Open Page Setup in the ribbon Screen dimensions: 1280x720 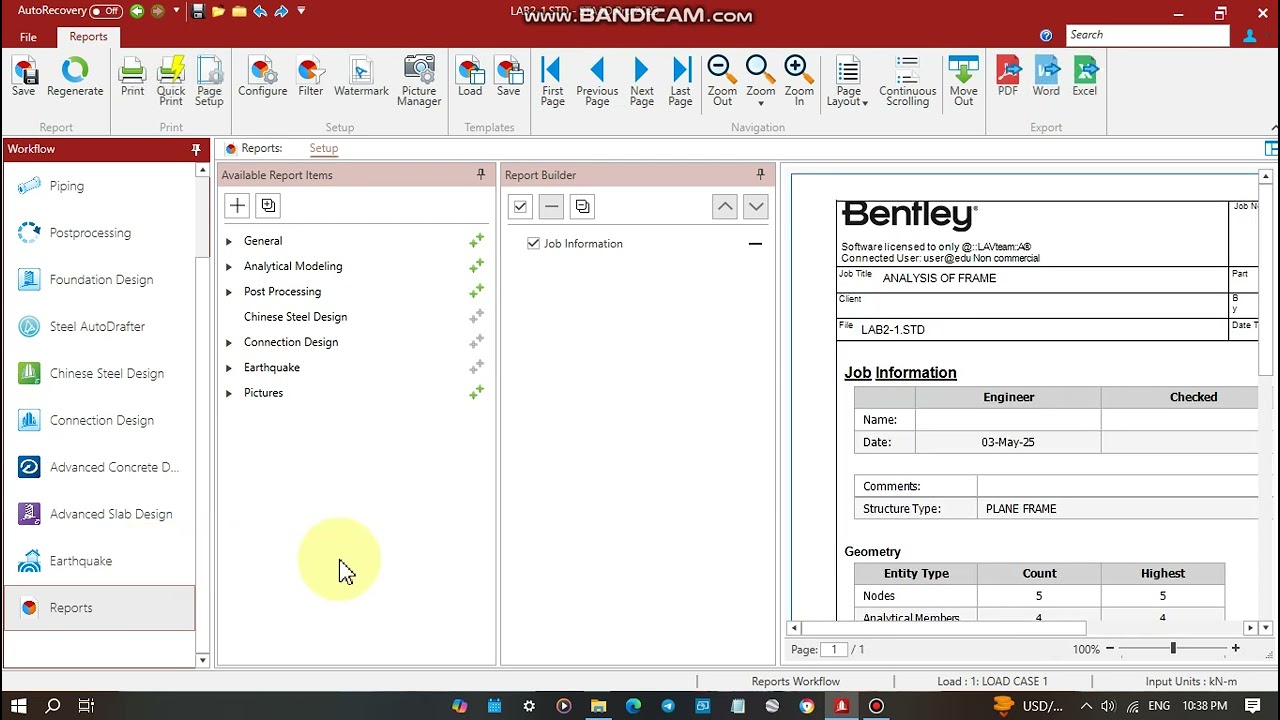coord(209,81)
